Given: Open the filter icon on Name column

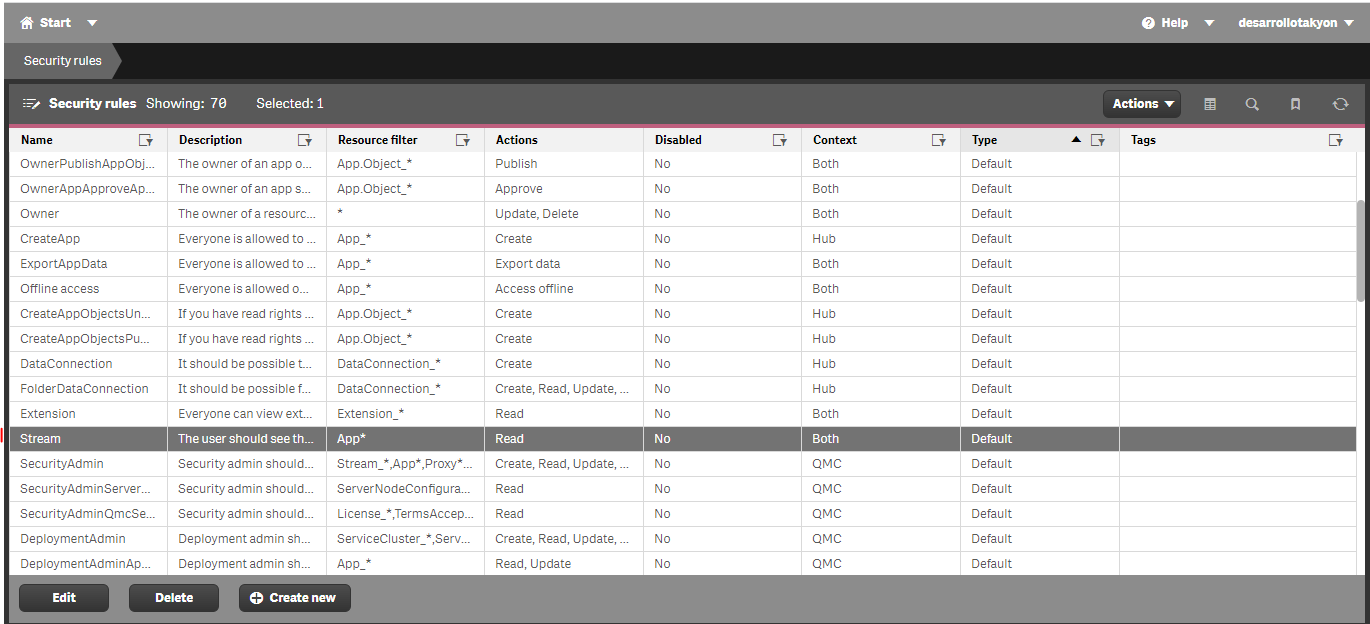Looking at the screenshot, I should tap(146, 140).
